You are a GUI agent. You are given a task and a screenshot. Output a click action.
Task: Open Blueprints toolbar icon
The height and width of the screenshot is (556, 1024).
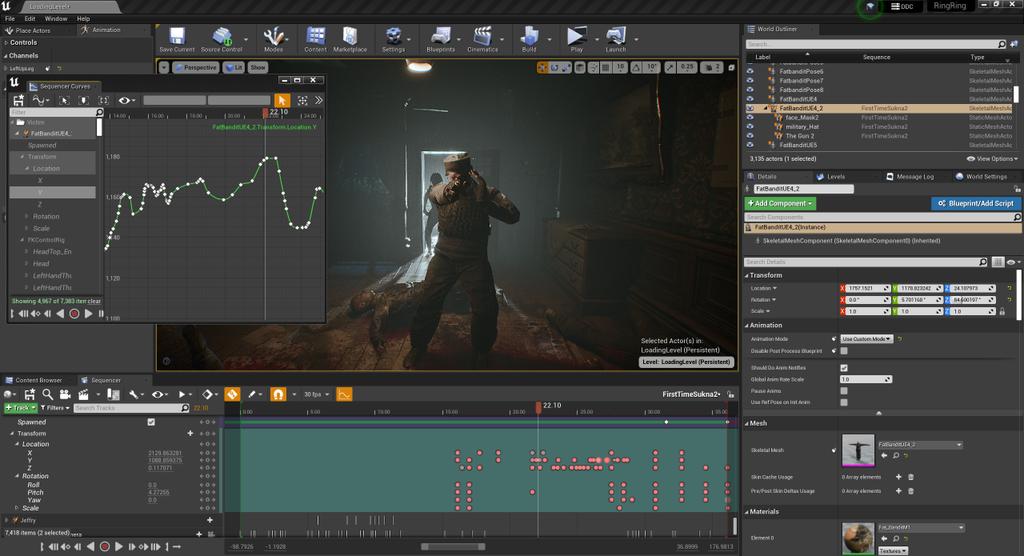click(x=441, y=39)
